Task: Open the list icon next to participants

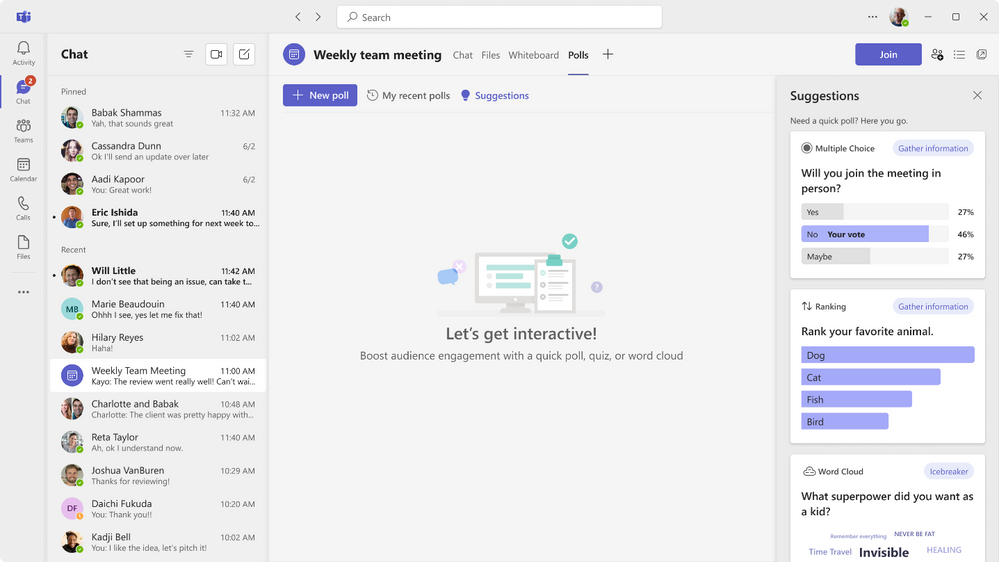Action: tap(959, 55)
